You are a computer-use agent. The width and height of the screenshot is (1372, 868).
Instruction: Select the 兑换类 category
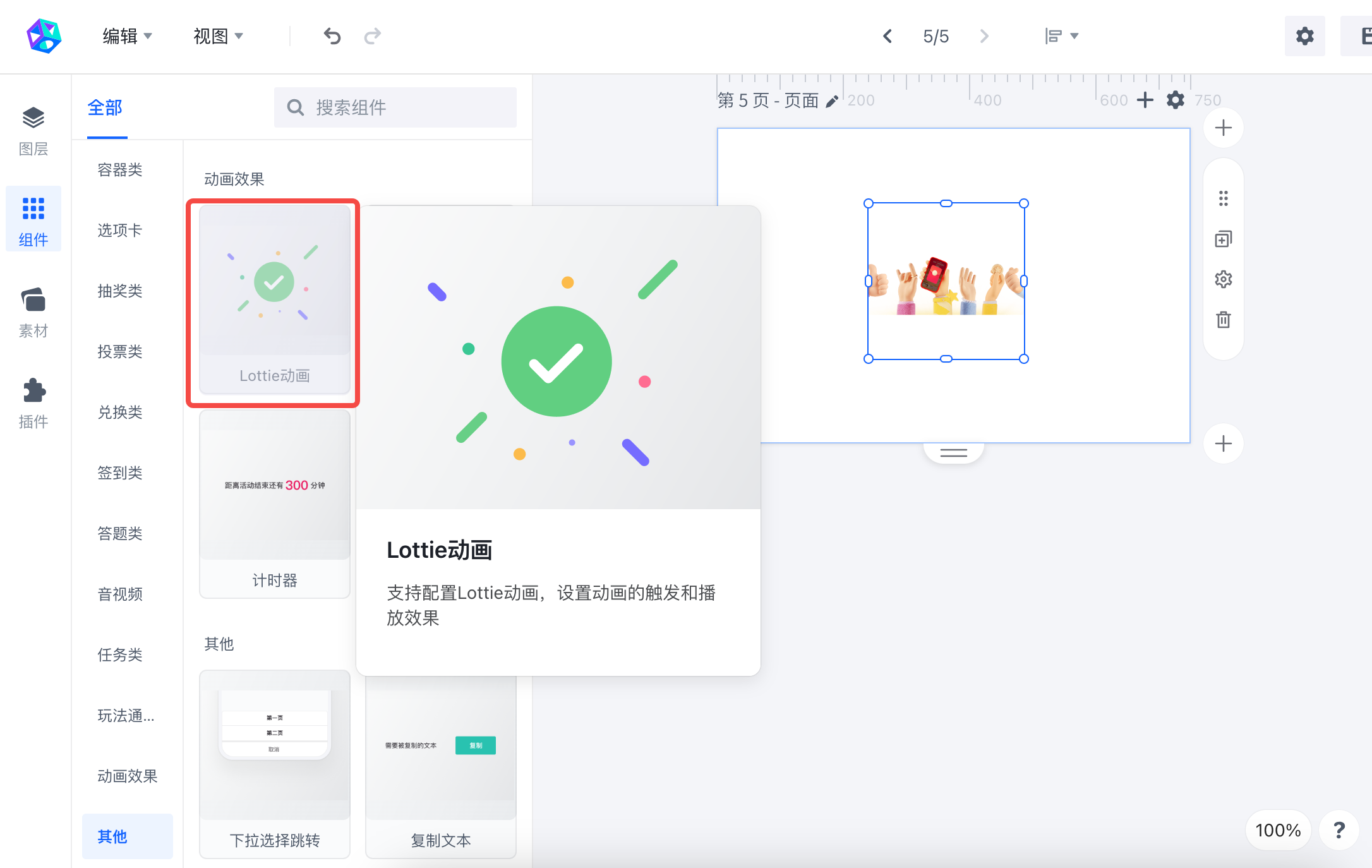point(120,412)
